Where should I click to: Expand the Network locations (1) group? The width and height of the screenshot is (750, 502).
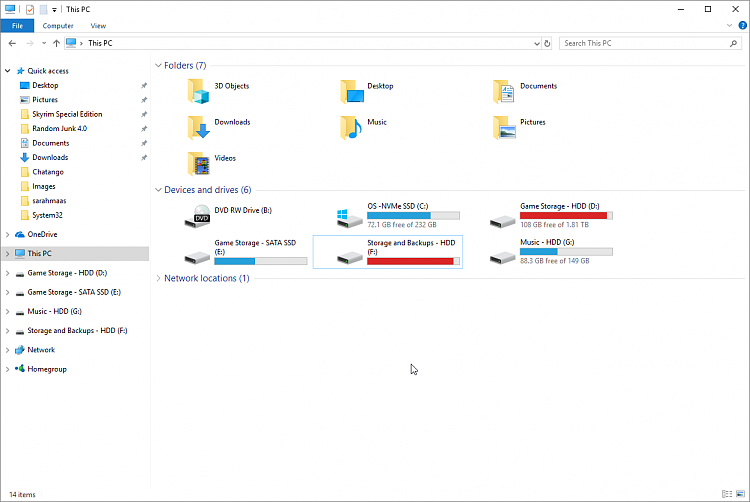tap(158, 278)
